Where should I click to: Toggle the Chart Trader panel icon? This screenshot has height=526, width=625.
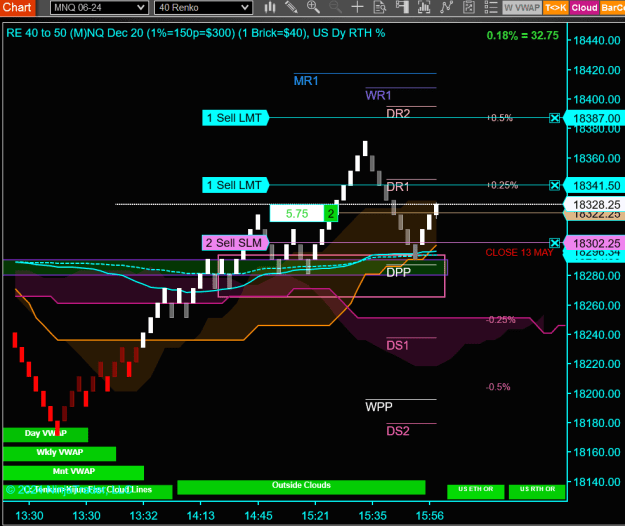coord(402,7)
